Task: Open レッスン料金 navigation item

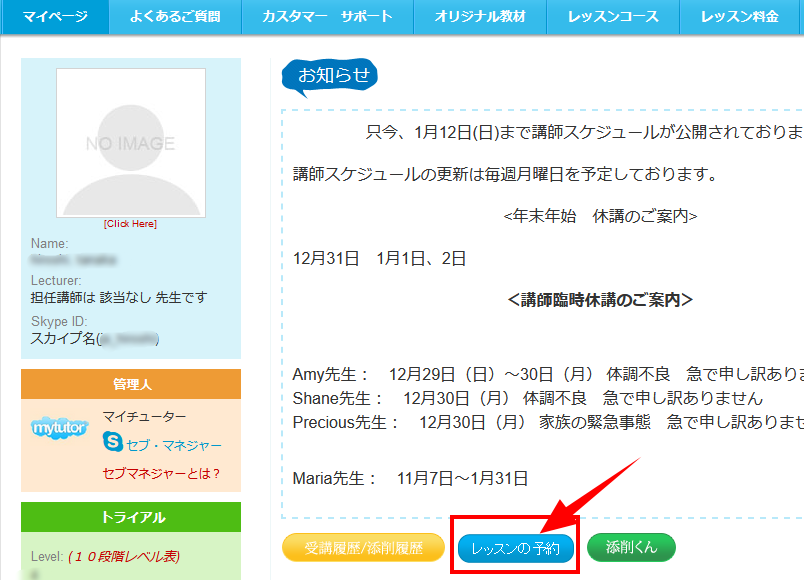Action: click(741, 16)
